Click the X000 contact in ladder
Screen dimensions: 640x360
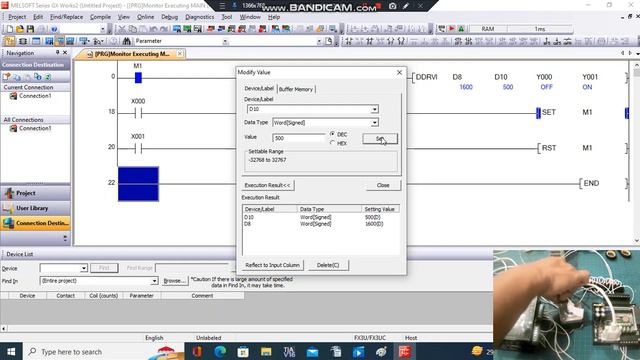138,113
